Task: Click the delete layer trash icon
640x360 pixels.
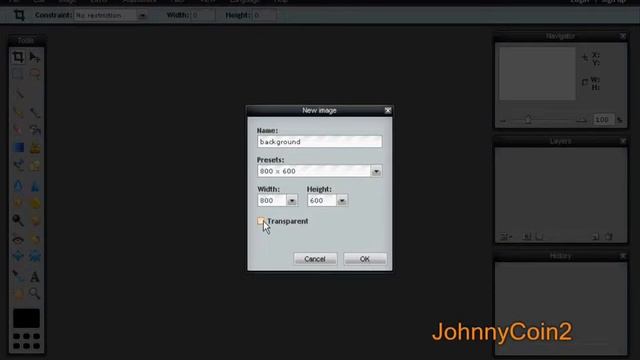Action: point(609,236)
